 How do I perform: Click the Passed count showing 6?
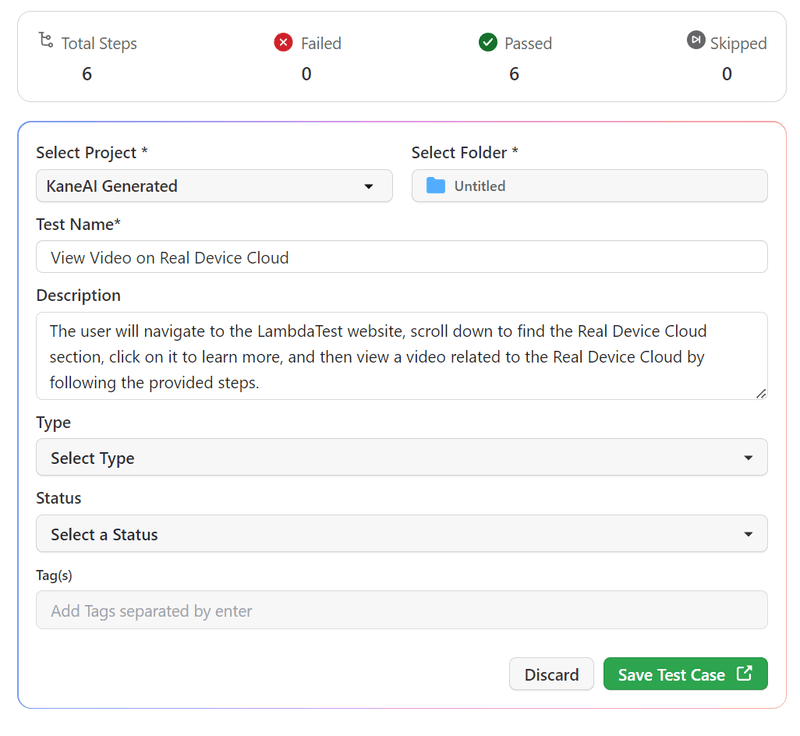coord(514,73)
